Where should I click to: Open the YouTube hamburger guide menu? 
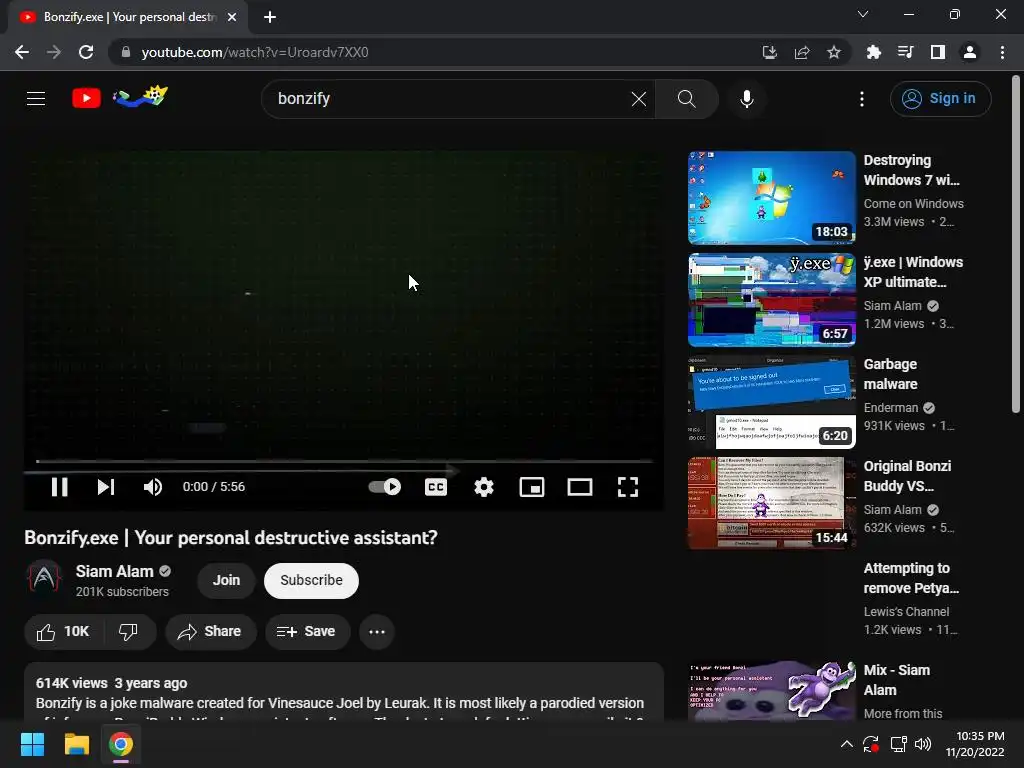36,99
